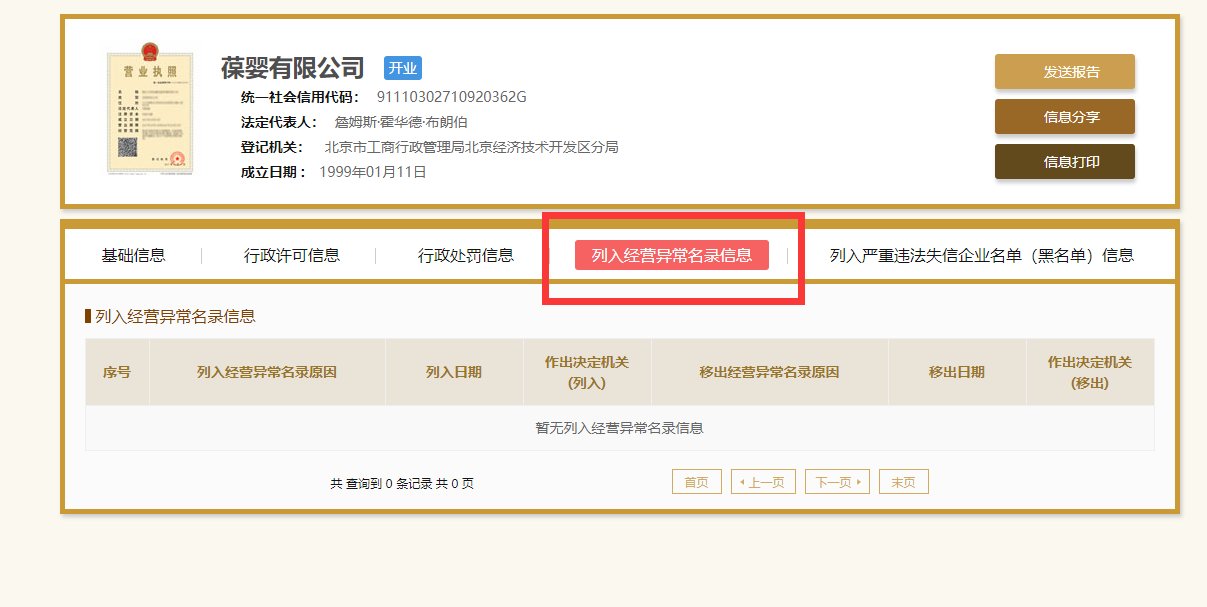Click the company name 葆婴有限公司
The height and width of the screenshot is (607, 1207).
click(290, 67)
